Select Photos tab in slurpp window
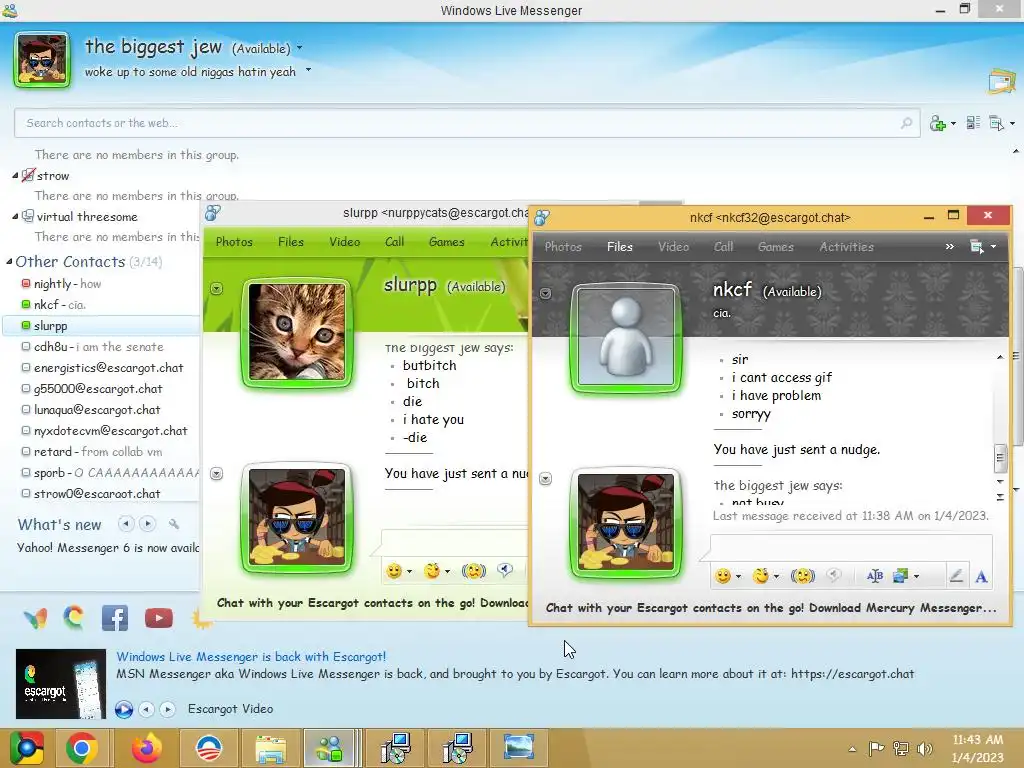1024x768 pixels. pos(234,242)
